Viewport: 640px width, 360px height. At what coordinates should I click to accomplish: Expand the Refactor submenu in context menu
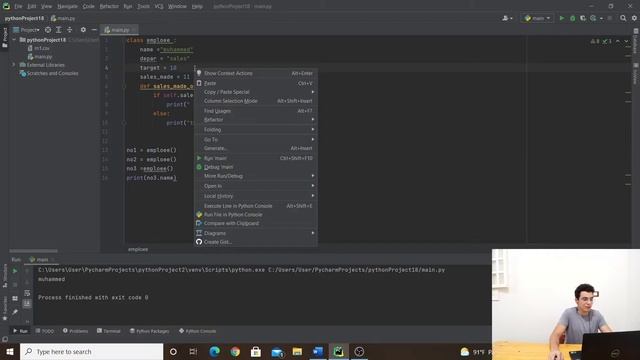coord(256,120)
